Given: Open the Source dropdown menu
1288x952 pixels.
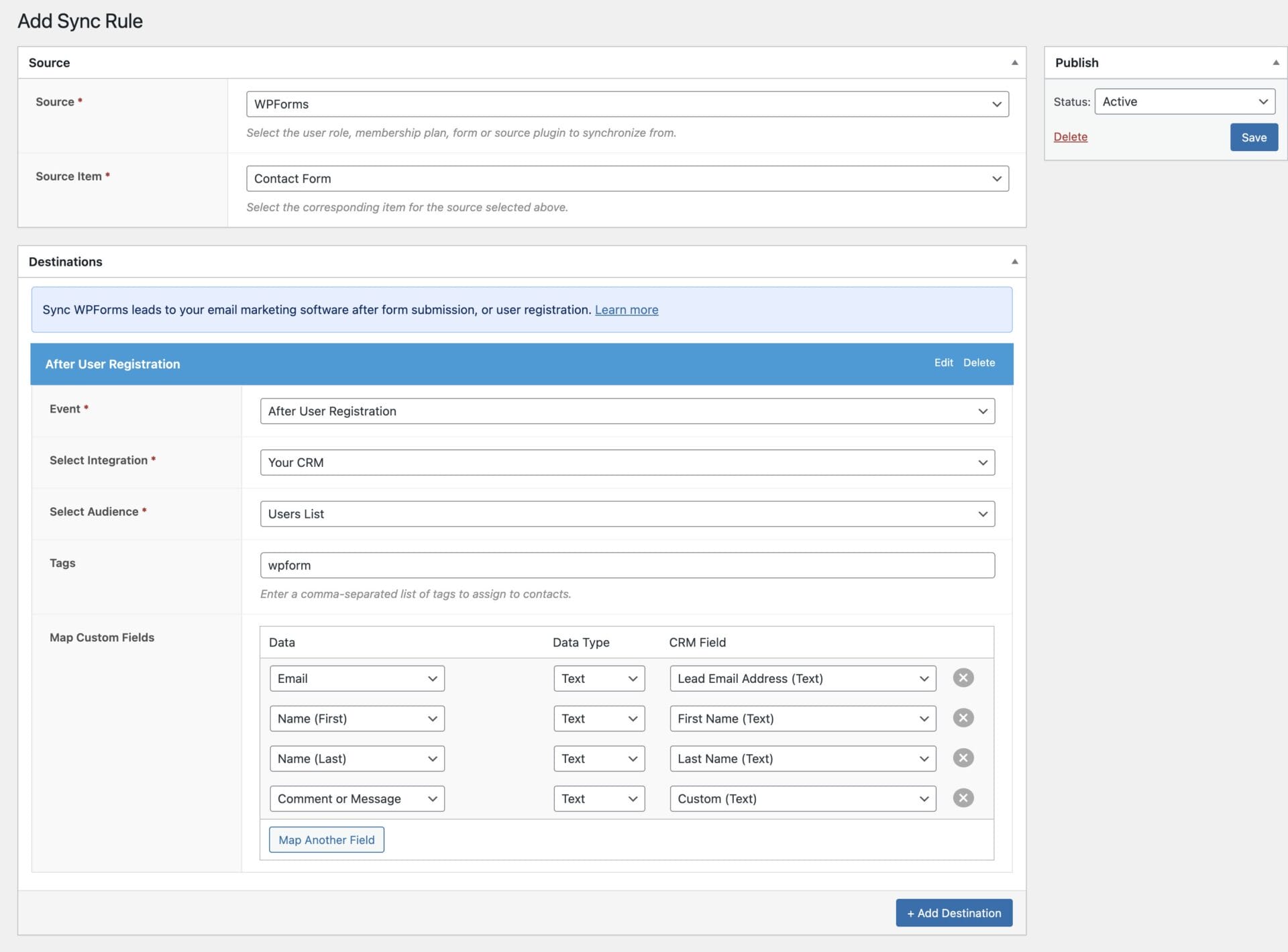Looking at the screenshot, I should point(628,103).
